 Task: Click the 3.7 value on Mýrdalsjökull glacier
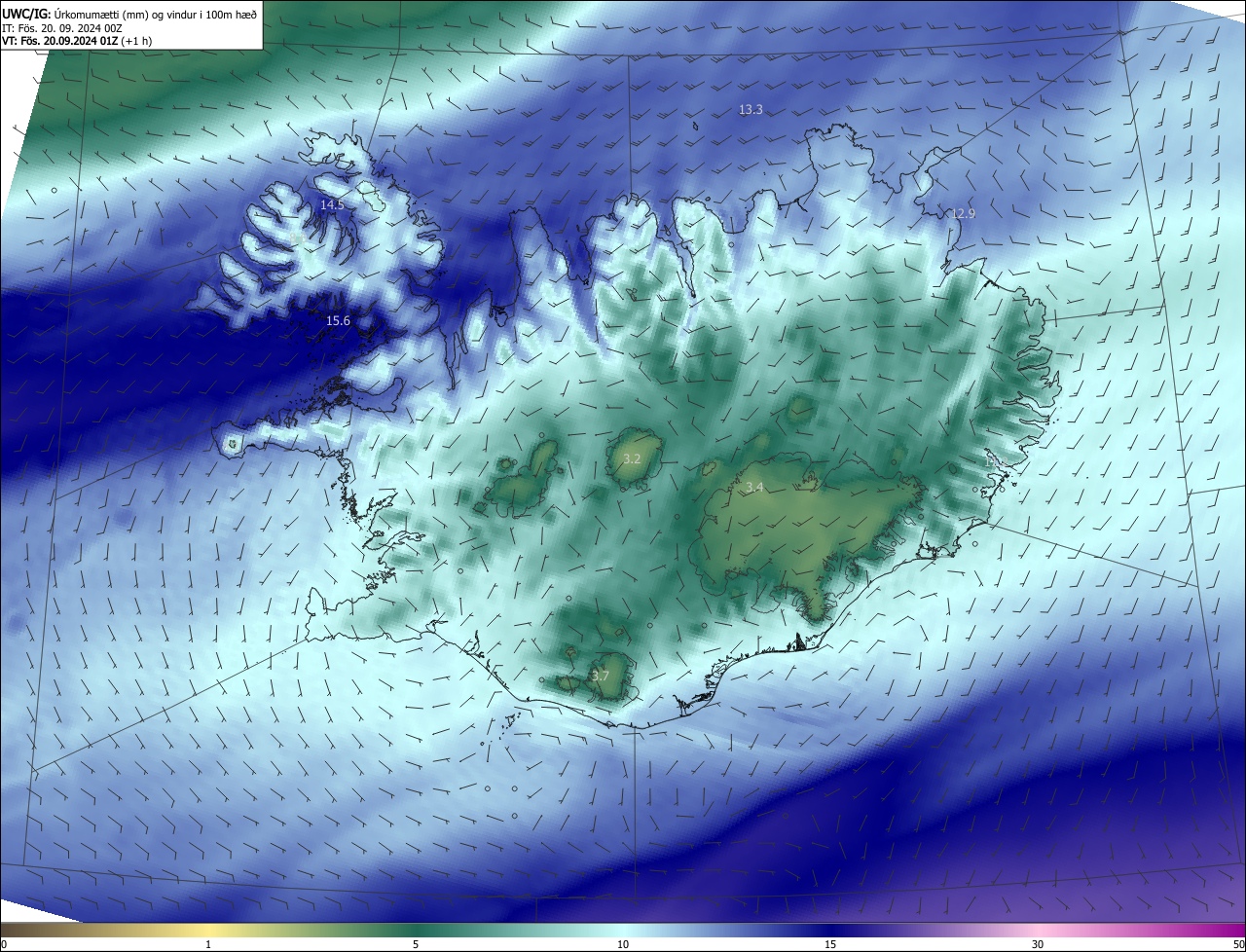601,676
